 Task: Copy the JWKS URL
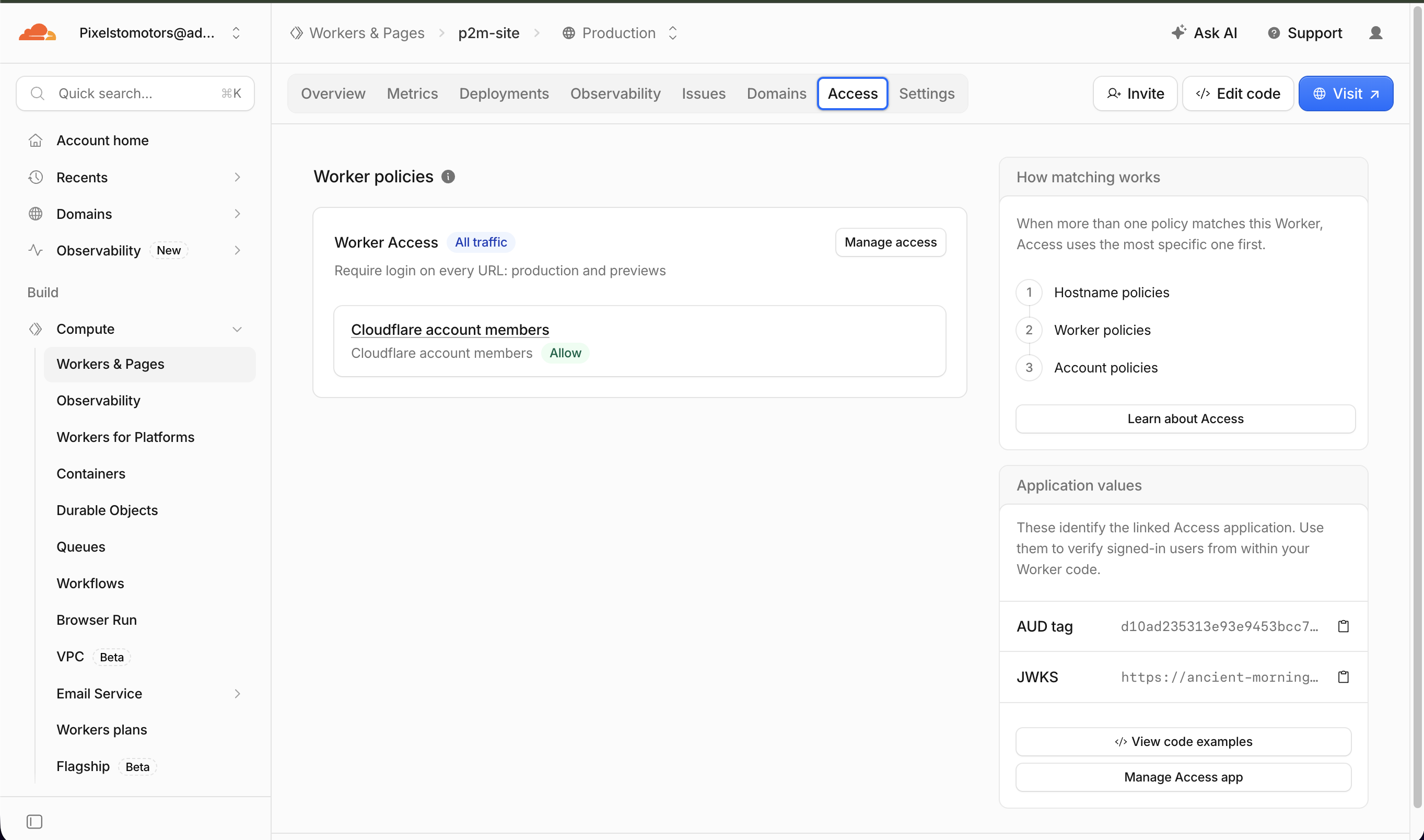coord(1343,676)
